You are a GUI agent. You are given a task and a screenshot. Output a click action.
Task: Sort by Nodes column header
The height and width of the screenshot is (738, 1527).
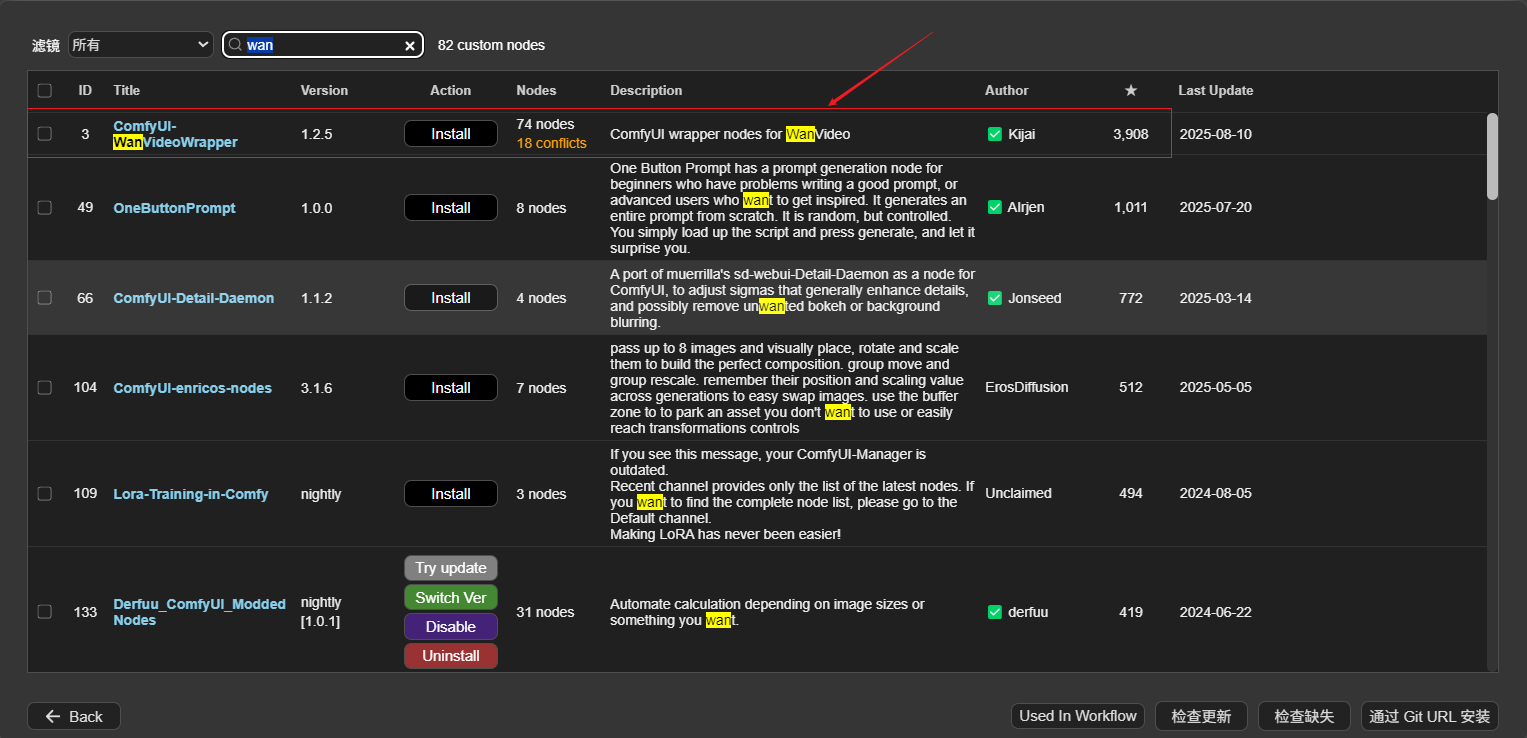536,90
